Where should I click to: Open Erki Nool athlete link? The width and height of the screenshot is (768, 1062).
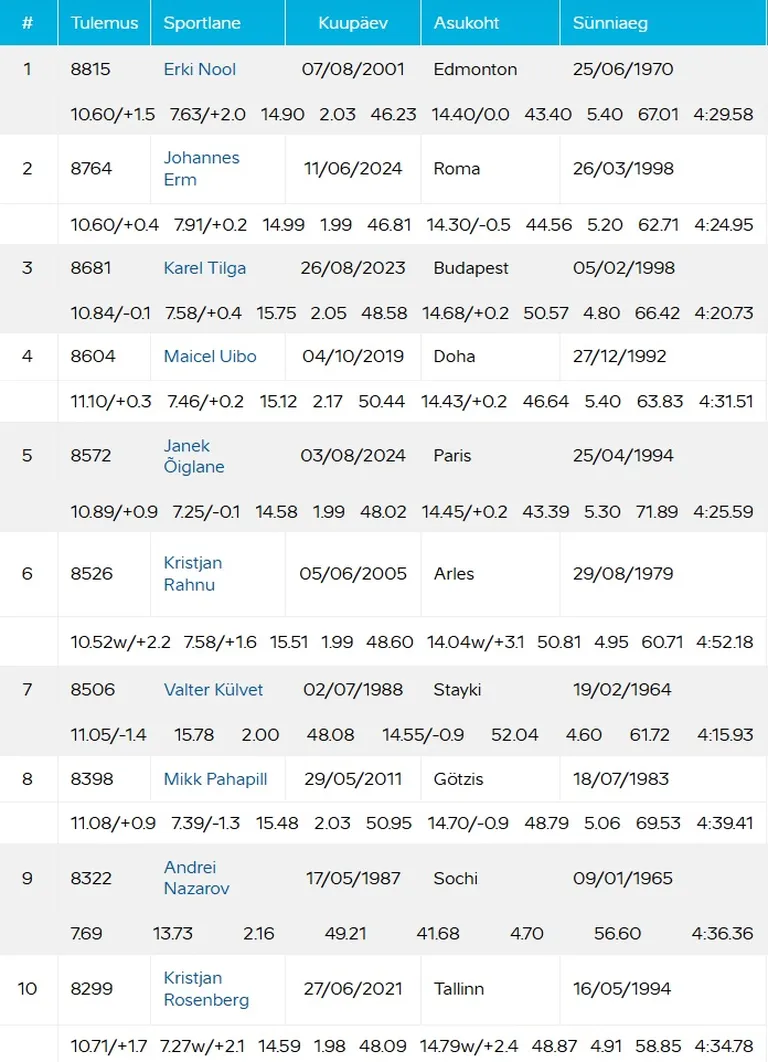200,70
